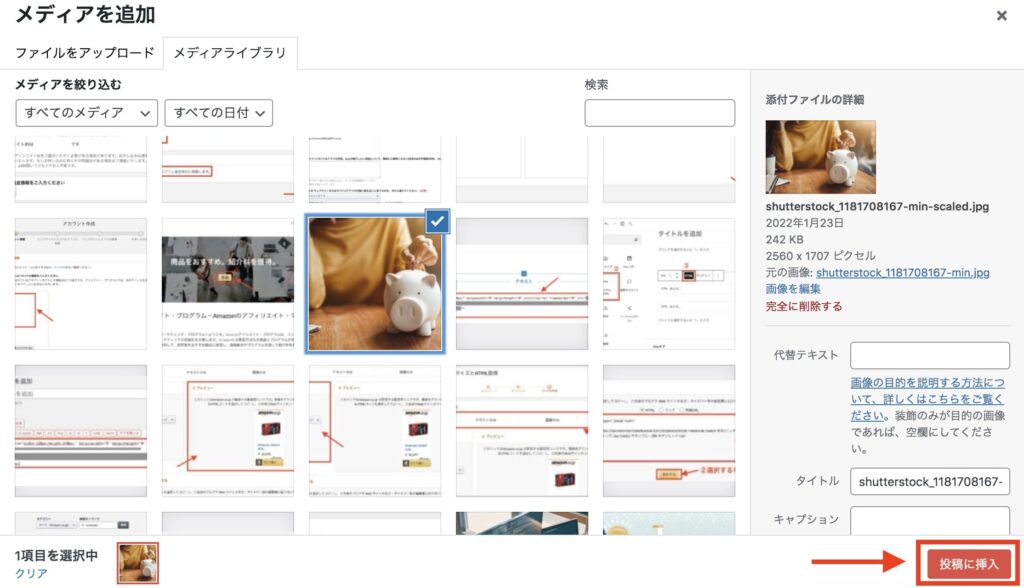Select the piggy bank photo thumbnail in grid
1024x588 pixels.
375,285
